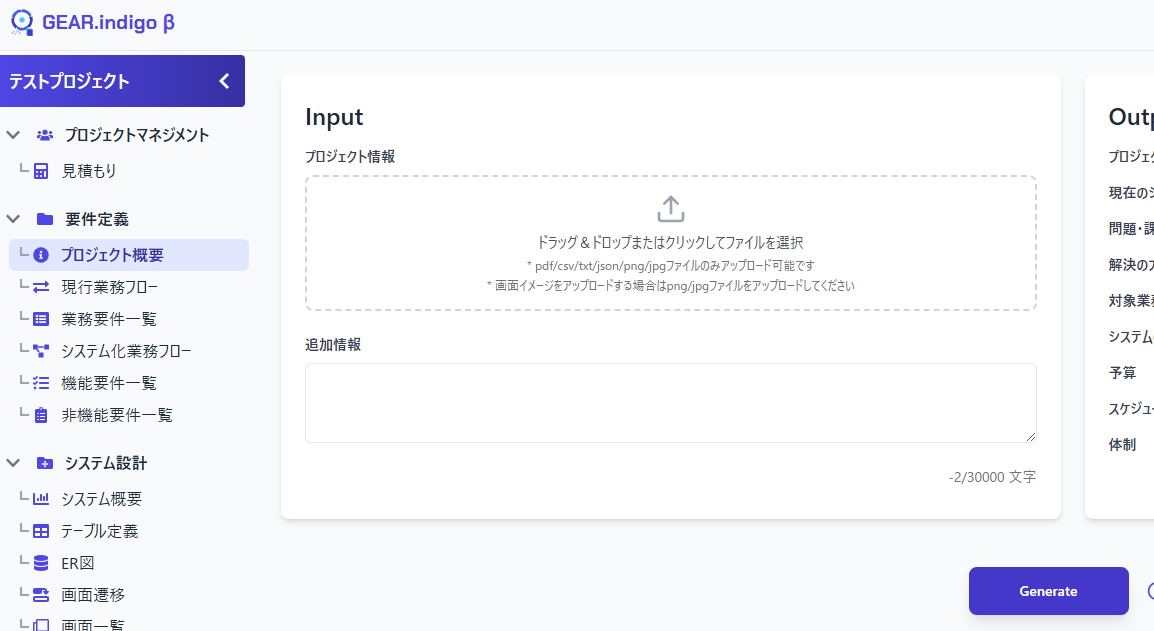Click the GEAR.indigo logo icon

point(22,22)
